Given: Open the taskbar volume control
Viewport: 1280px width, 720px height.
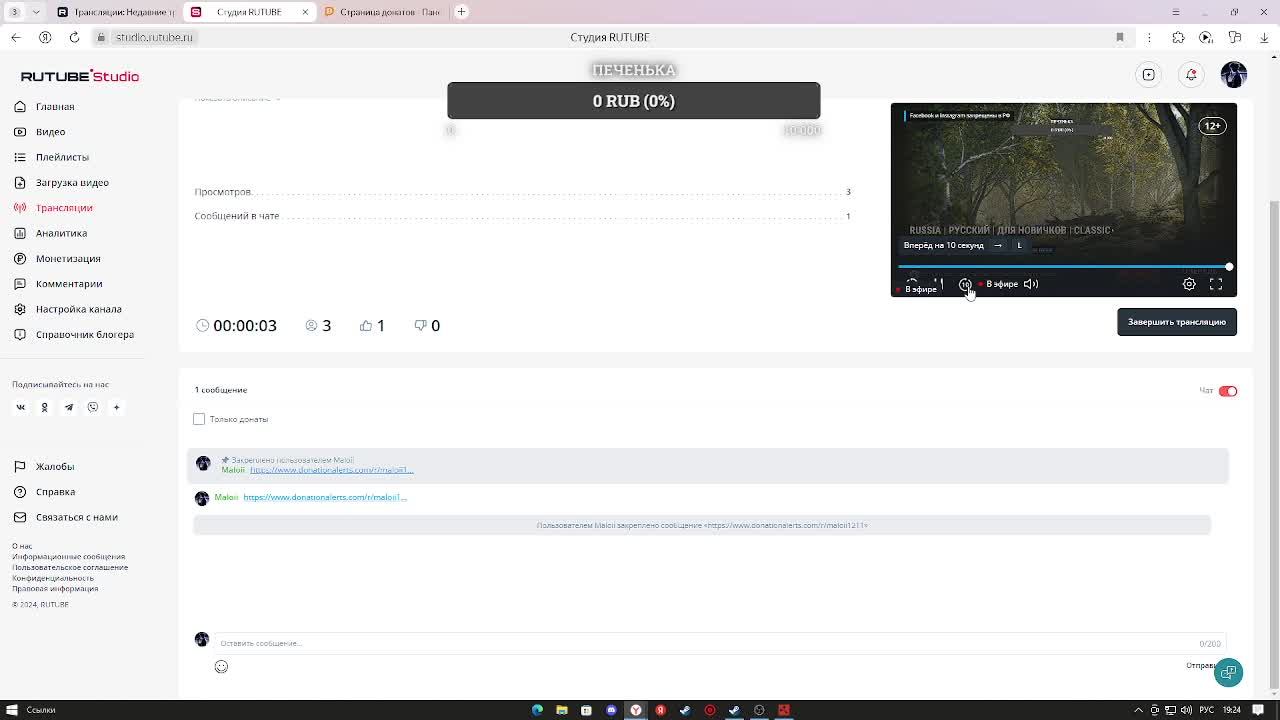Looking at the screenshot, I should [1185, 710].
